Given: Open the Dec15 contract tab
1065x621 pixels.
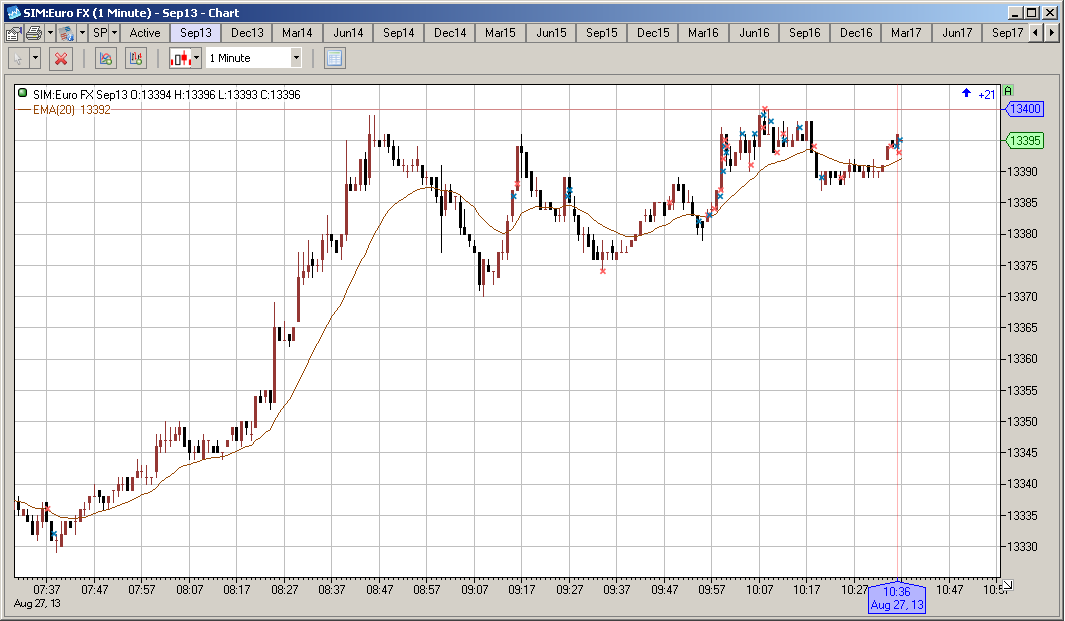Looking at the screenshot, I should [x=653, y=33].
